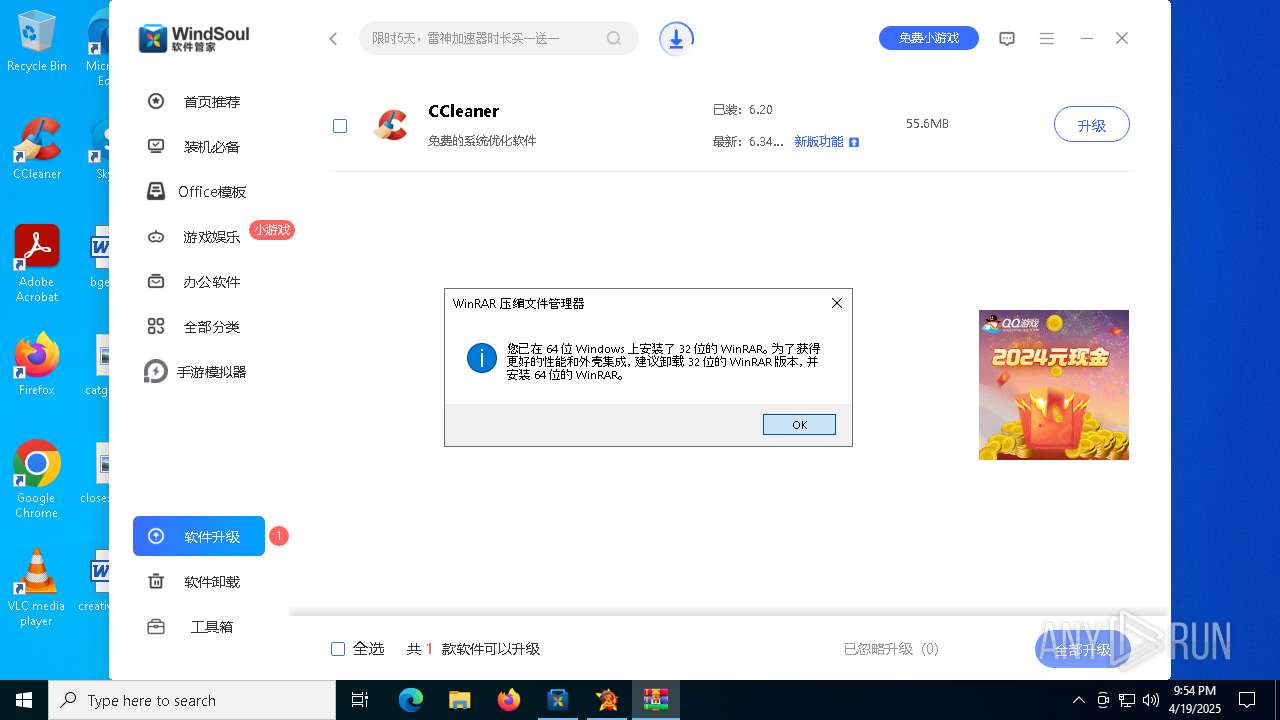Click the 工具箱 briefcase icon
Viewport: 1280px width, 720px height.
(156, 627)
